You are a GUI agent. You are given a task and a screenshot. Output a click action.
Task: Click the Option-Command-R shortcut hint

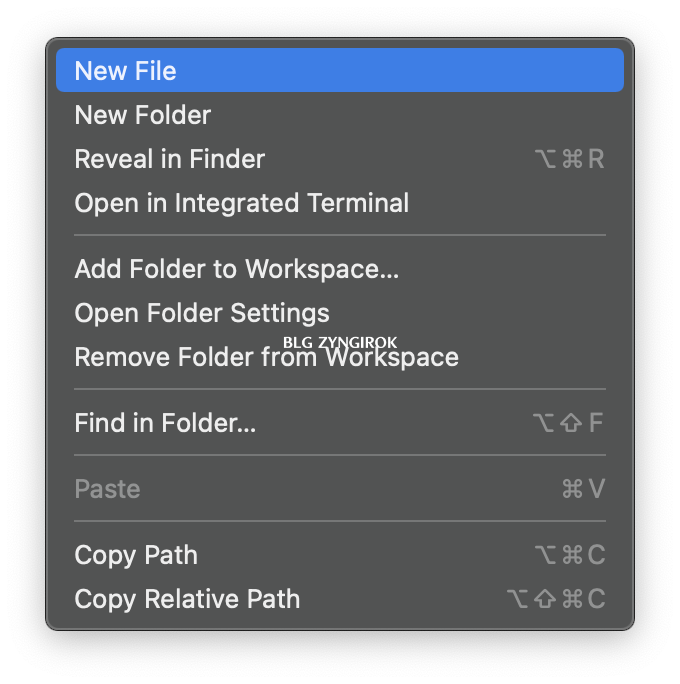click(570, 159)
